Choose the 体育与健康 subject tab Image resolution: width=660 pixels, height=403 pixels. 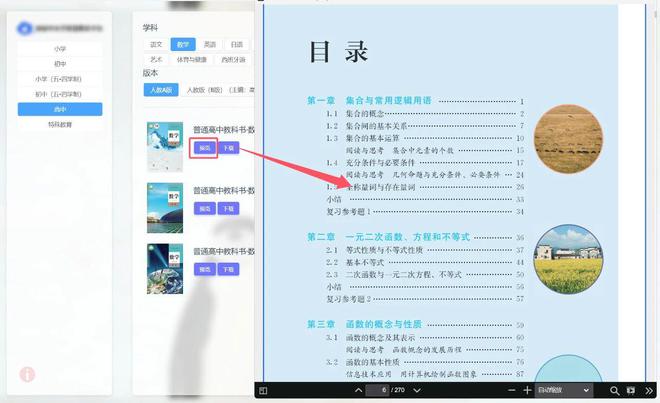(x=192, y=59)
